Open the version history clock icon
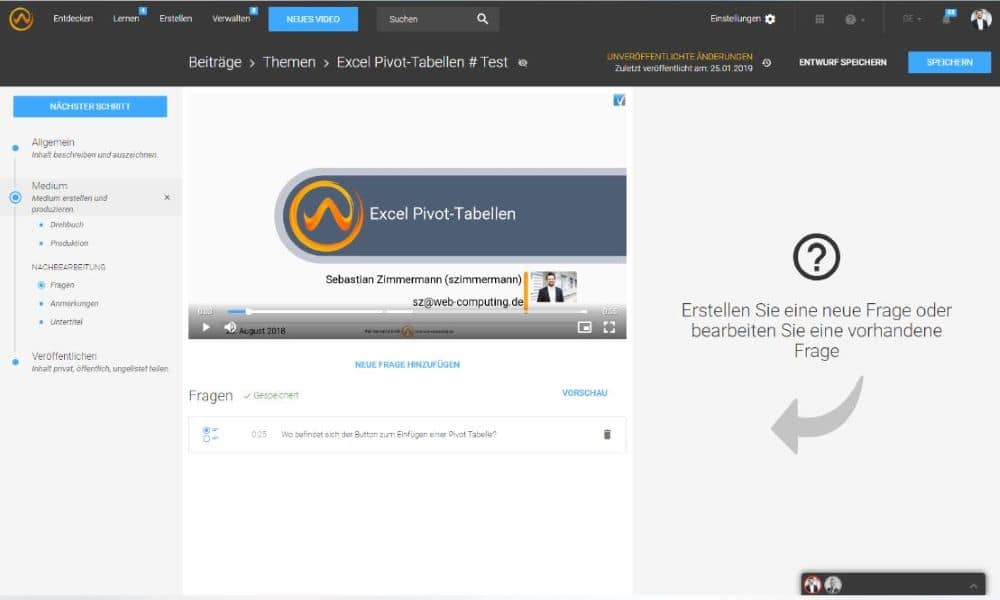Viewport: 1000px width, 600px height. coord(767,62)
